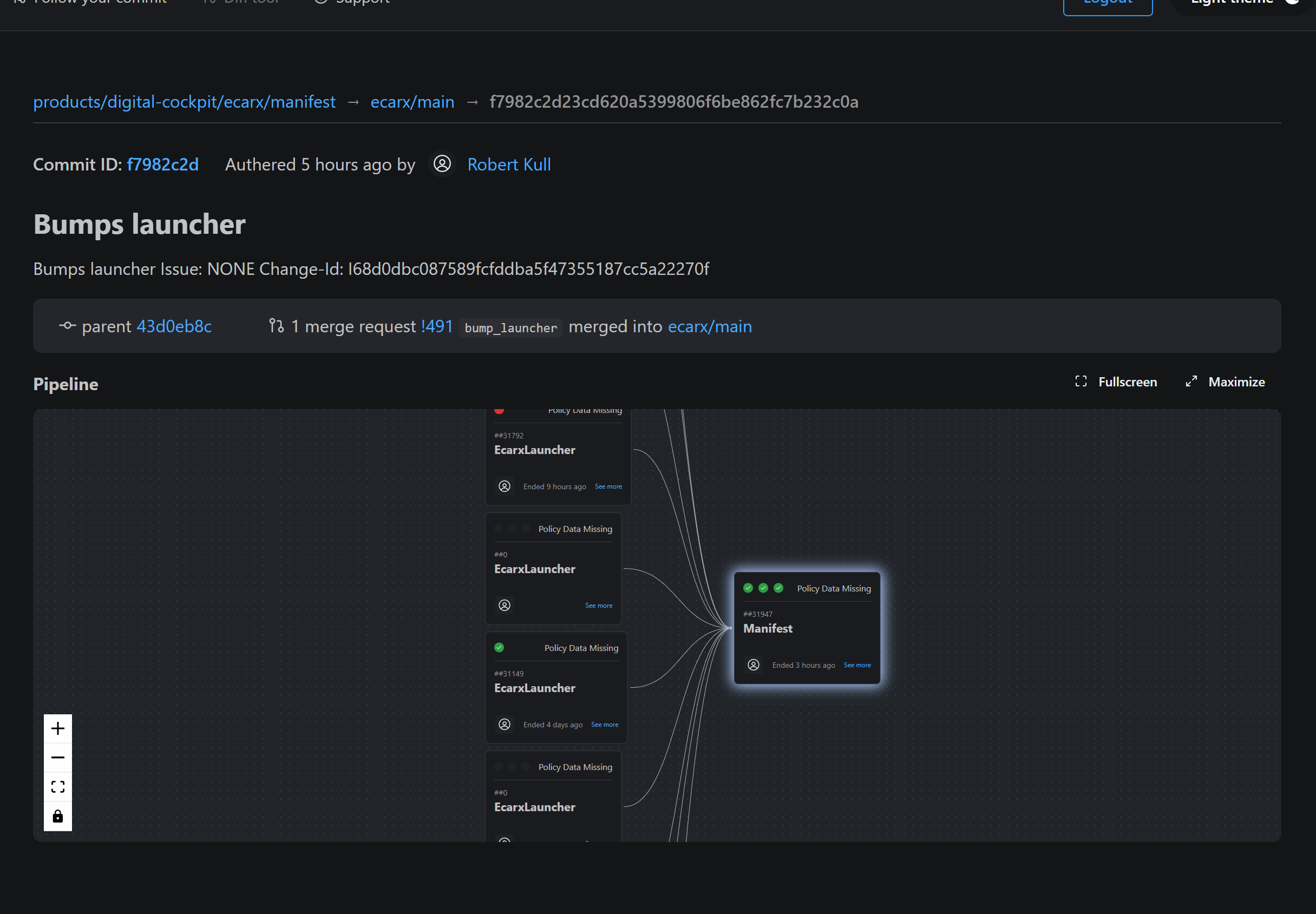Click the Maximize diagonal-arrows icon
1316x914 pixels.
coord(1191,382)
